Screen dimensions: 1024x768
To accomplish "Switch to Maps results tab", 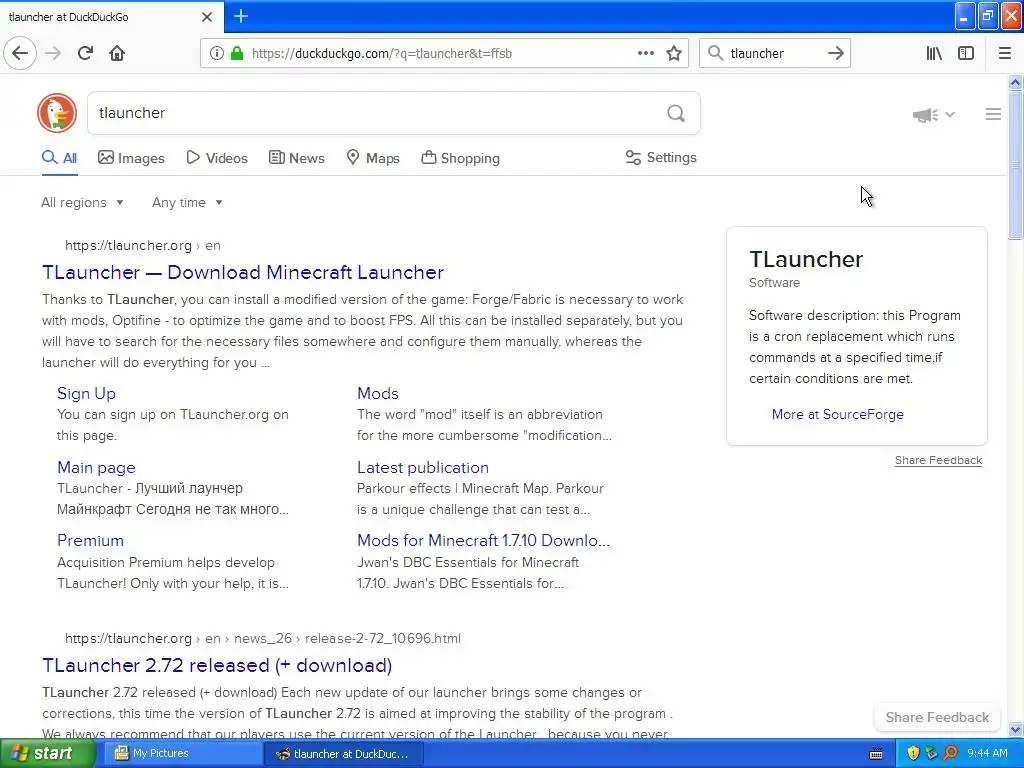I will (373, 158).
